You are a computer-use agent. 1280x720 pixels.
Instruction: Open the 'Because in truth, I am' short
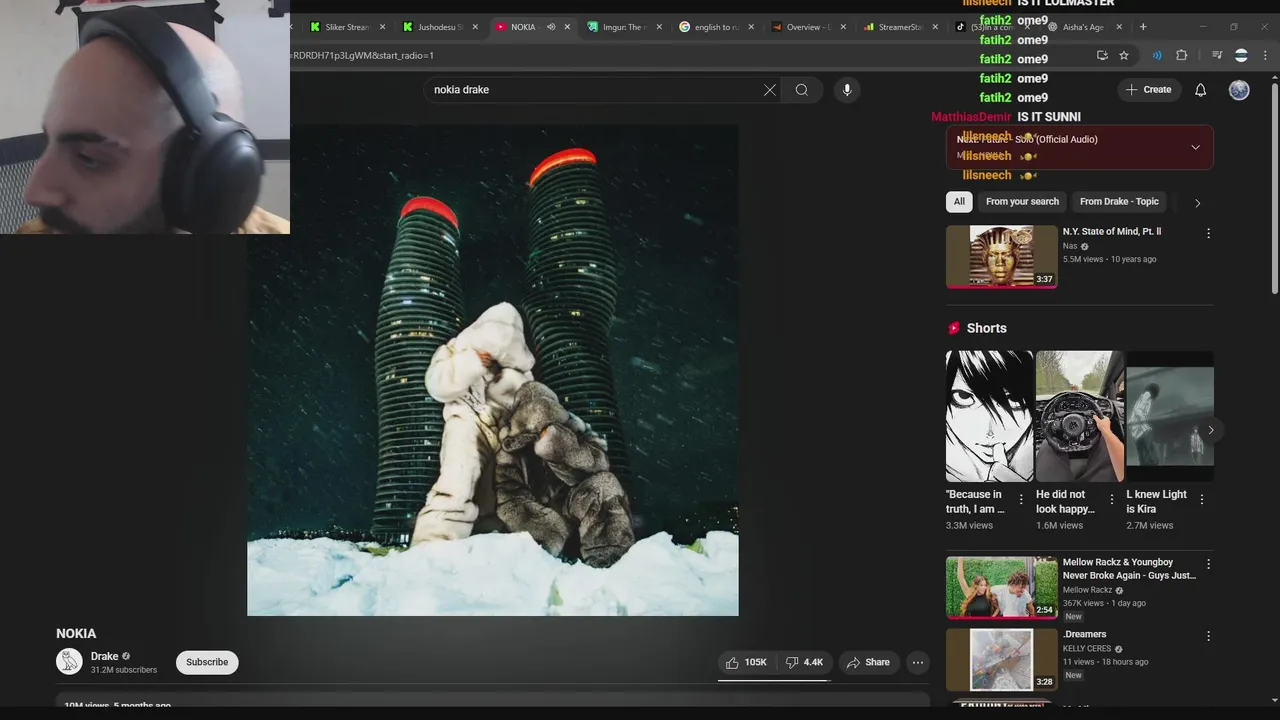pos(989,416)
